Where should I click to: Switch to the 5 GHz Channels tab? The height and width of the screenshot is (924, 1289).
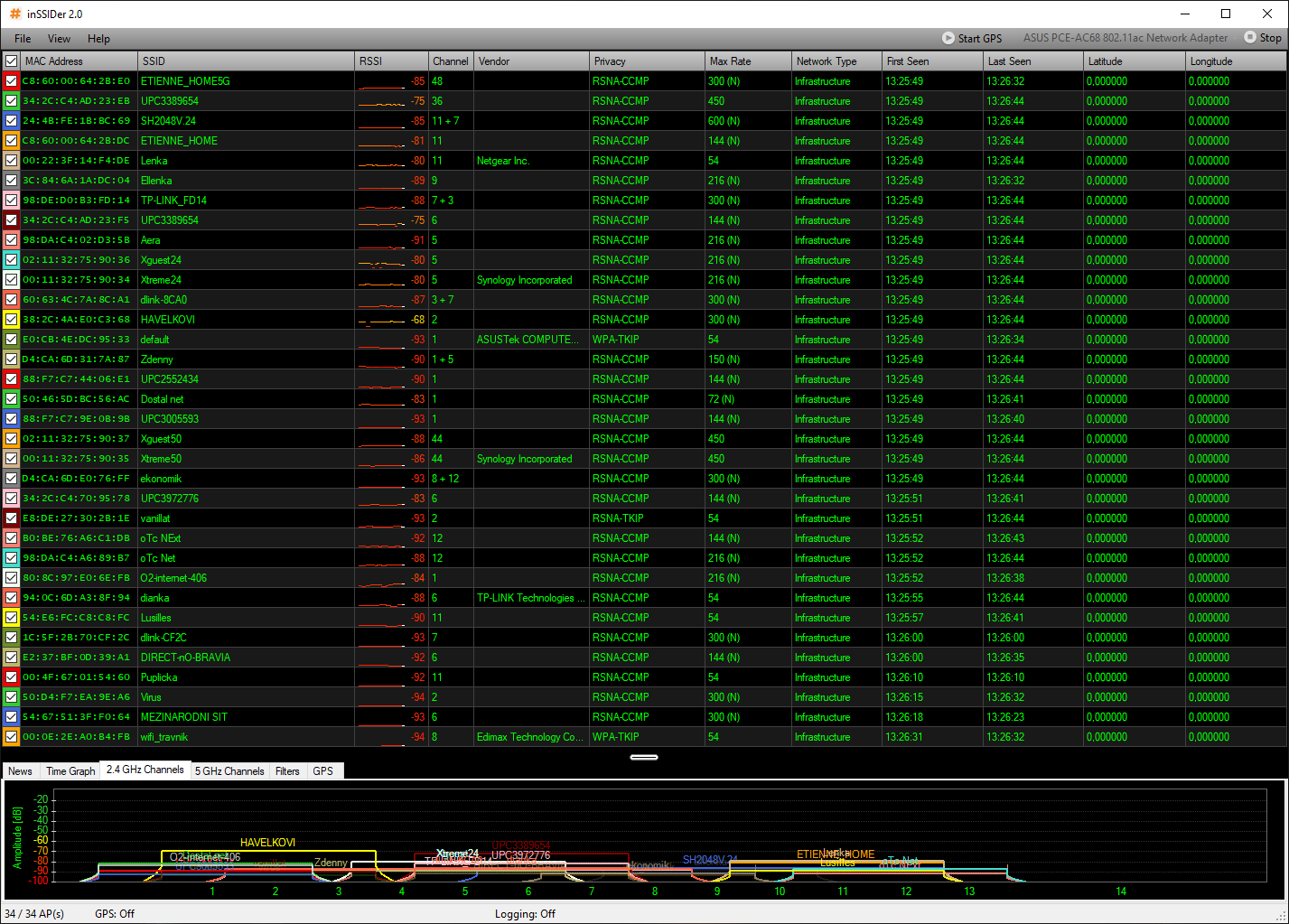[229, 771]
